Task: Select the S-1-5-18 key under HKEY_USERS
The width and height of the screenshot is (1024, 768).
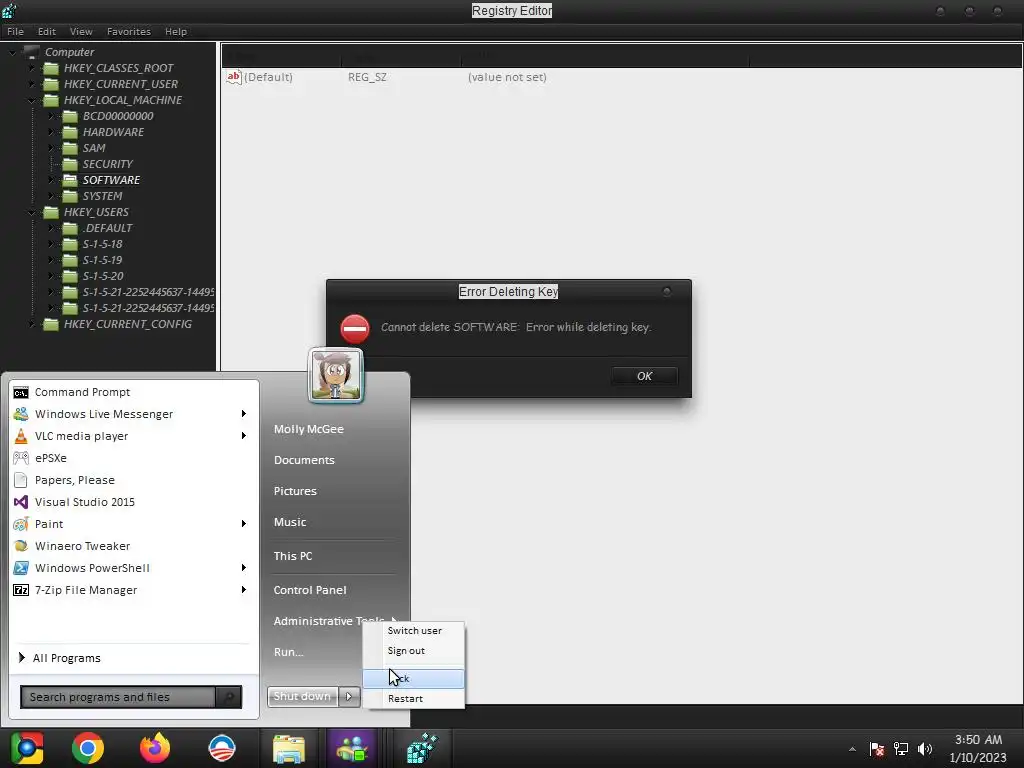Action: pos(103,244)
